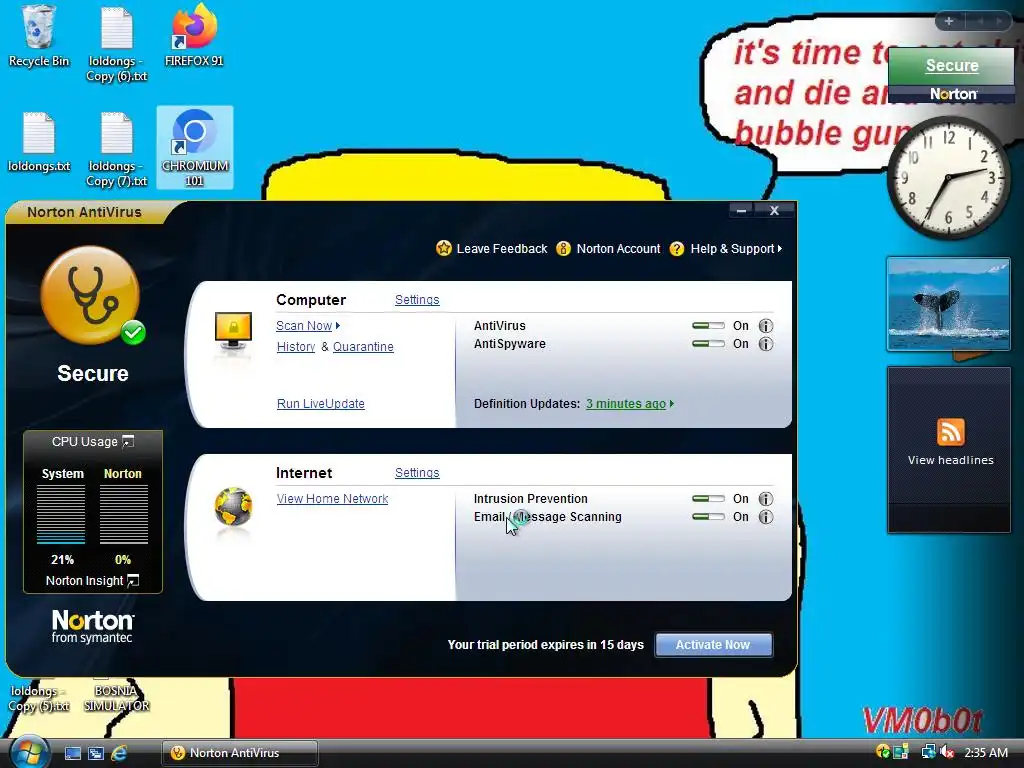Screen dimensions: 1024x768
Task: Click sidebar add gadgets plus button
Action: pyautogui.click(x=948, y=21)
